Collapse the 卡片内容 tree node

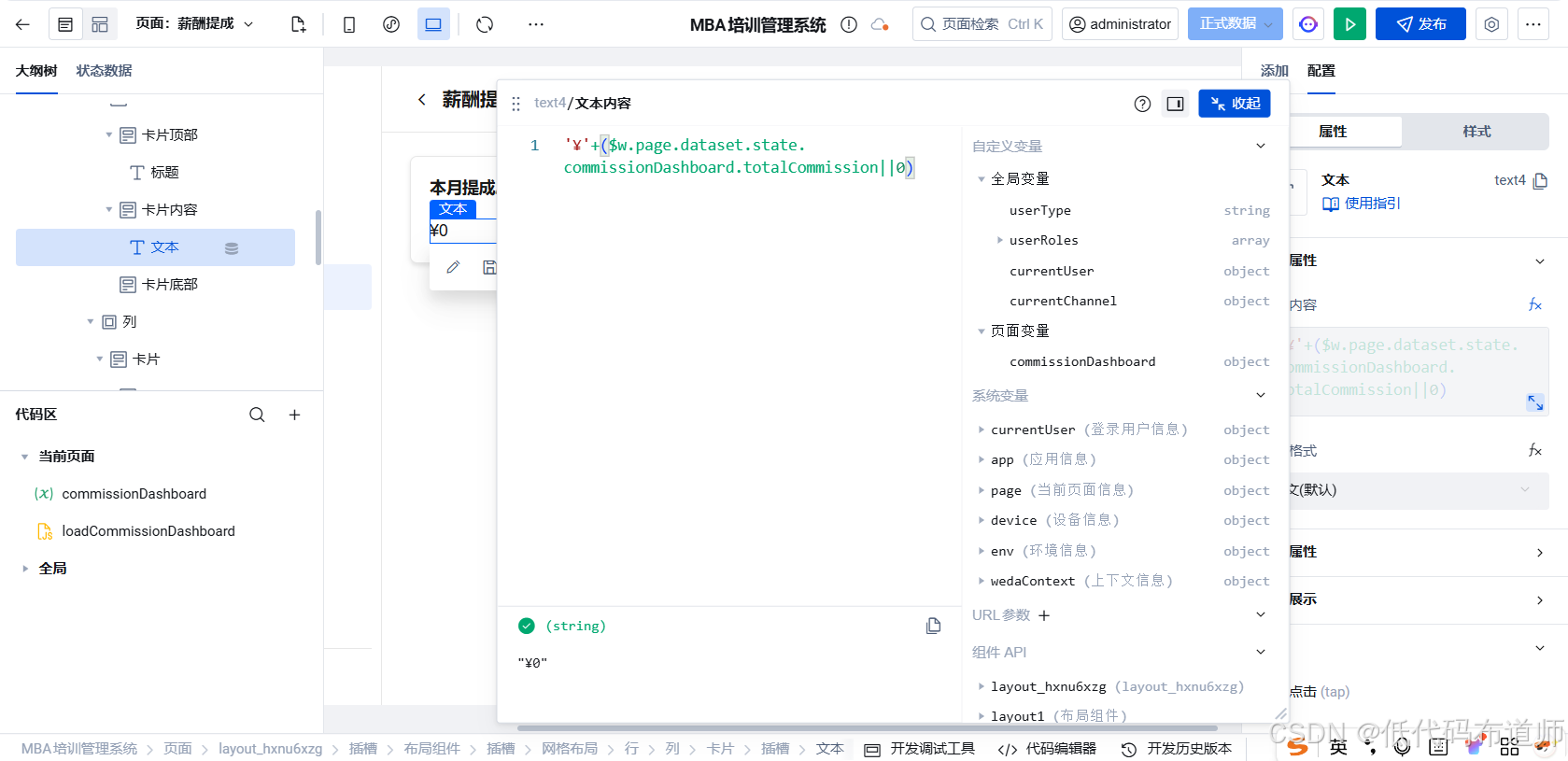point(108,210)
